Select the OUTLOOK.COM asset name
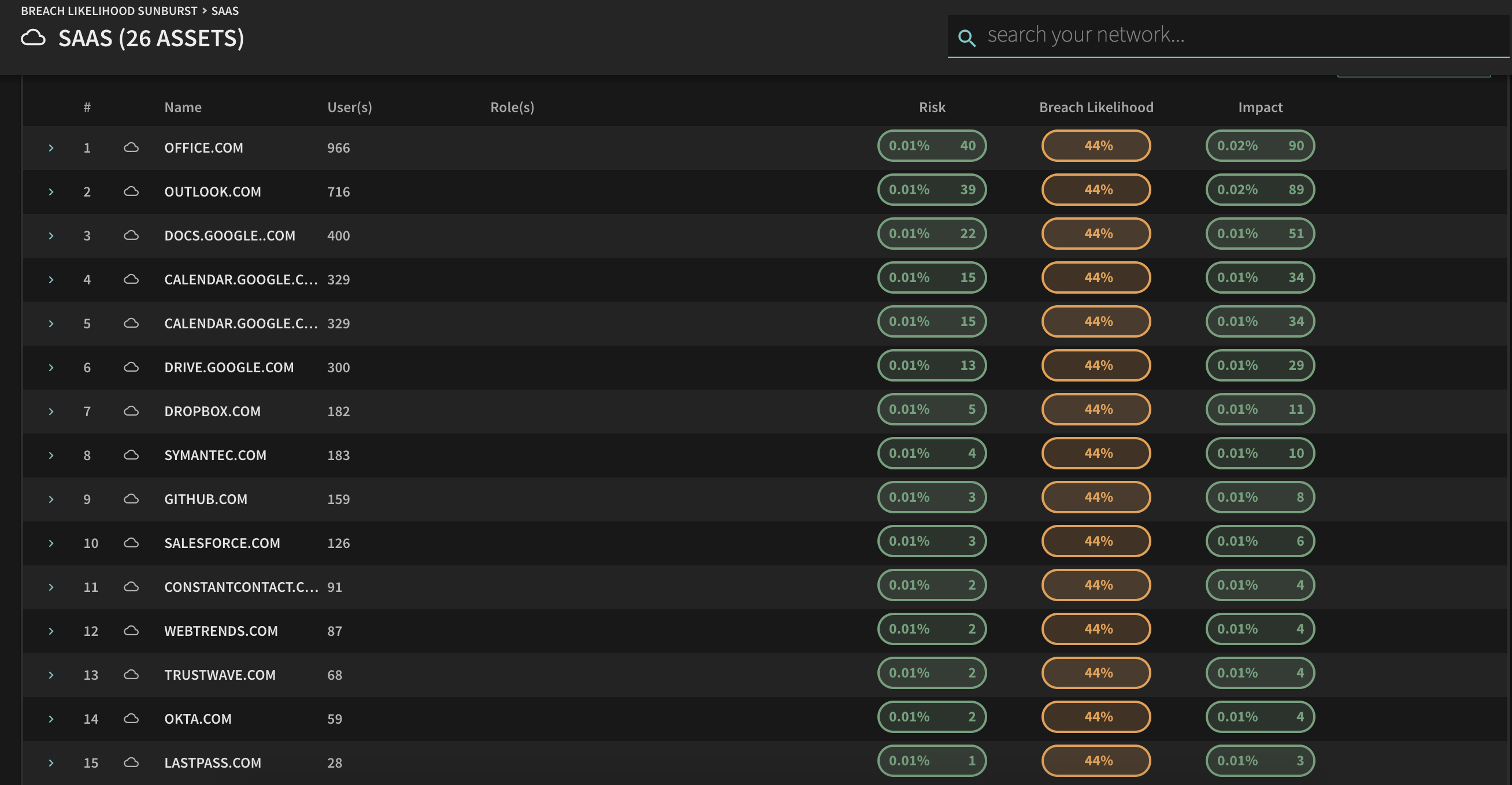Viewport: 1512px width, 785px height. pyautogui.click(x=213, y=192)
